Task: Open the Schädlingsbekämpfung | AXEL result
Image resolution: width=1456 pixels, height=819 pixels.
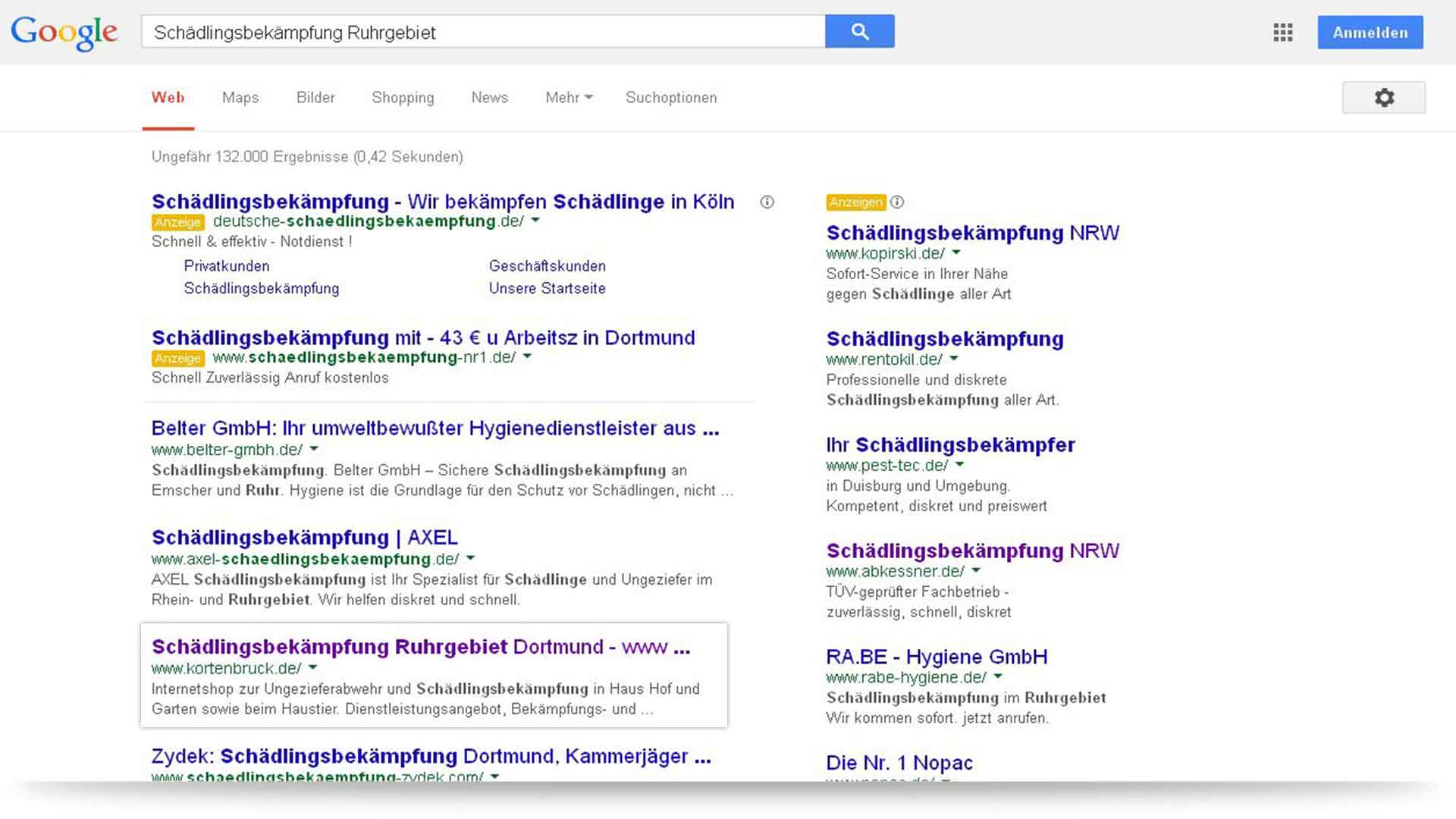Action: coord(305,538)
